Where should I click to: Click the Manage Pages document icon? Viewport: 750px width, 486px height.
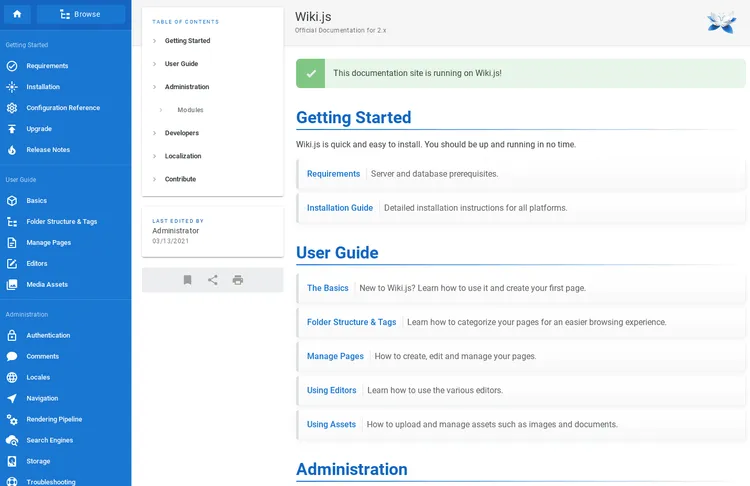pyautogui.click(x=12, y=243)
